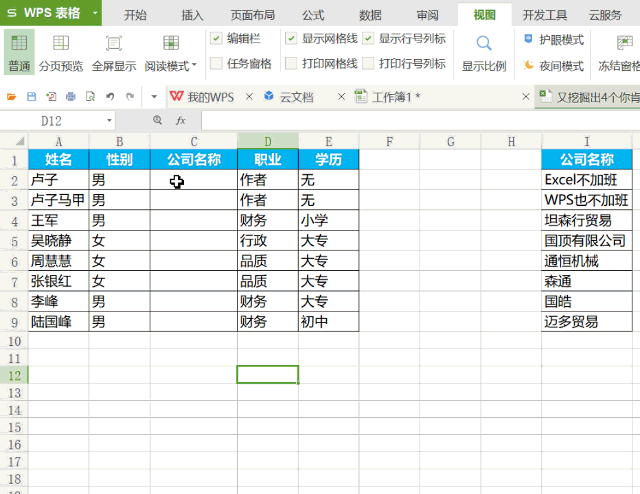Open the 插入 (Insert) ribbon tab

[192, 15]
